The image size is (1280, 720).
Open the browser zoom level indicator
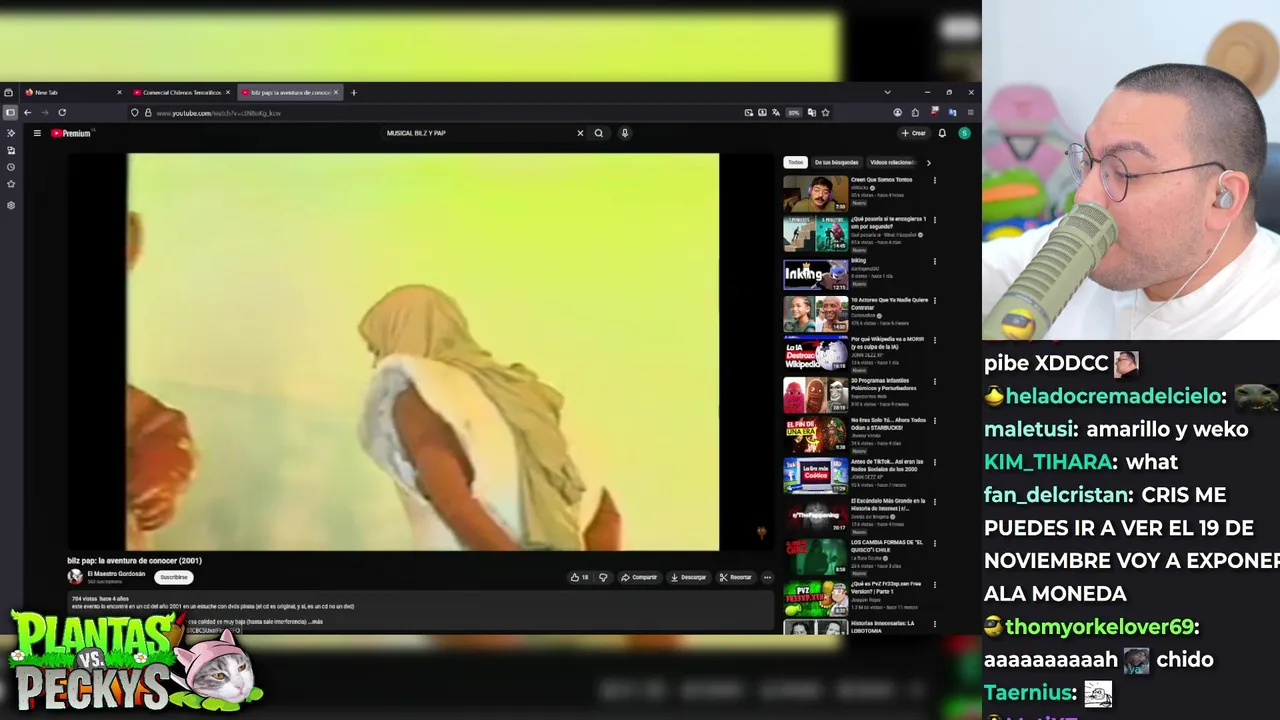794,113
